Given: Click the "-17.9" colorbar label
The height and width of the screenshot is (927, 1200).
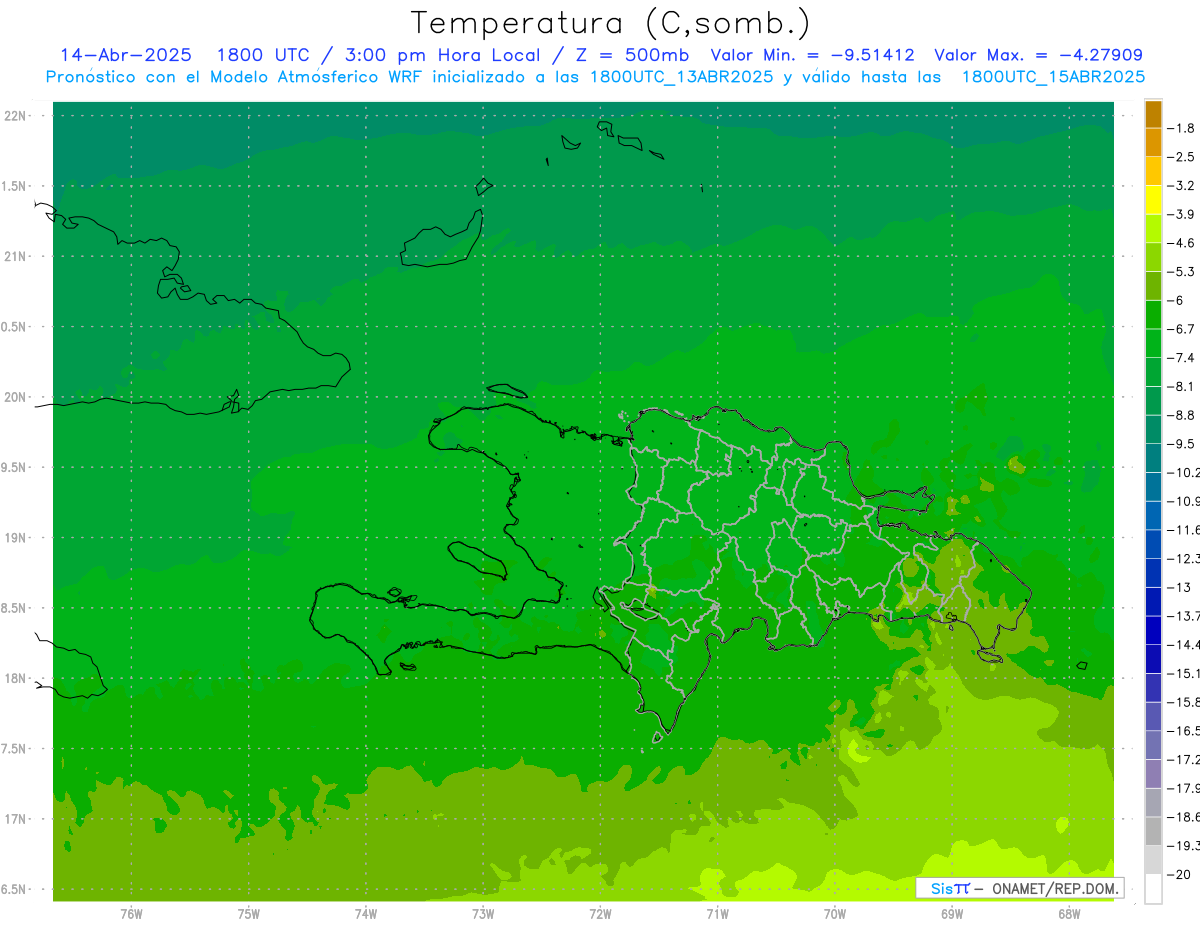Looking at the screenshot, I should pyautogui.click(x=1185, y=789).
